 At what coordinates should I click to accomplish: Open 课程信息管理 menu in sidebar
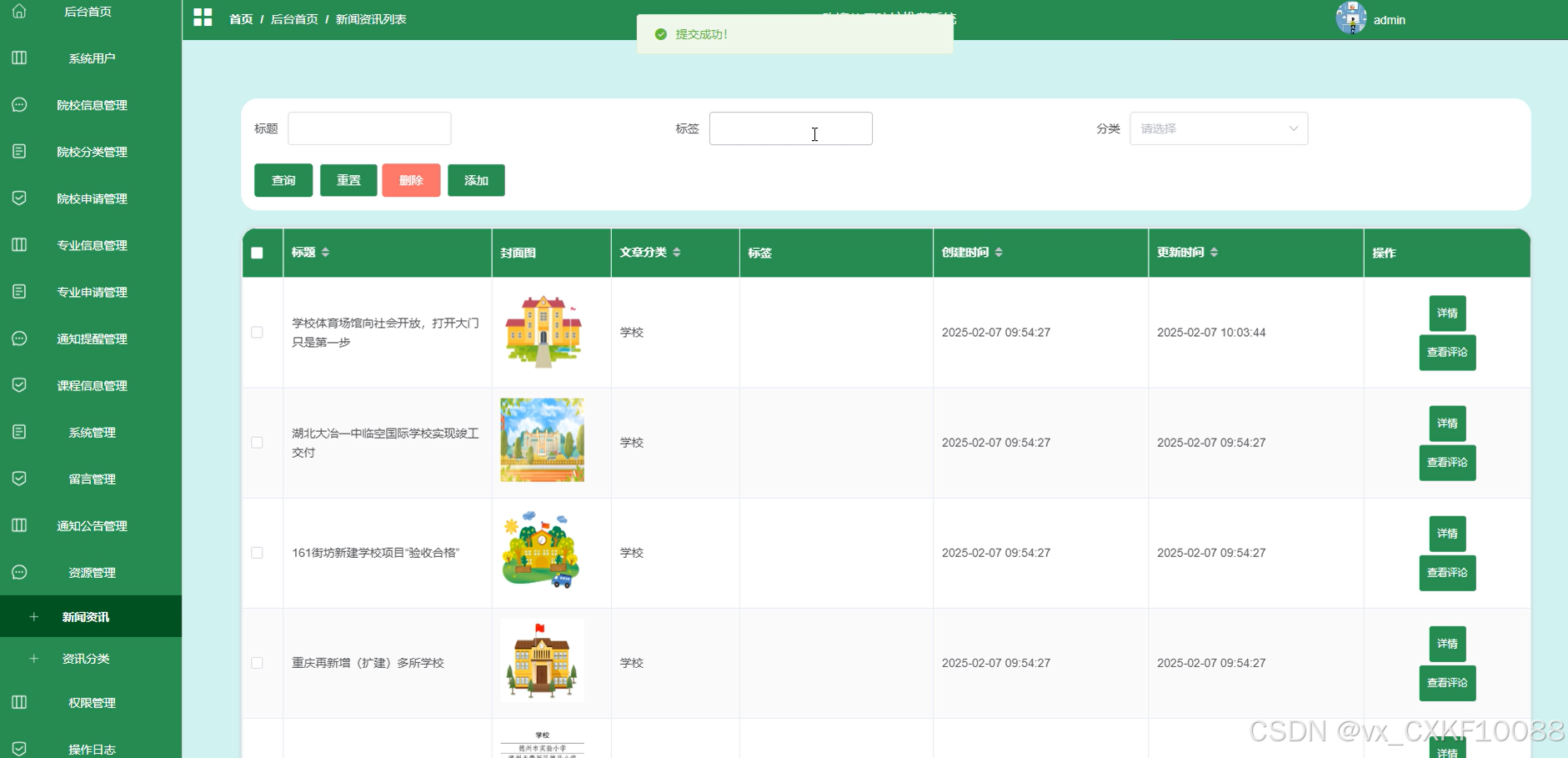[91, 385]
